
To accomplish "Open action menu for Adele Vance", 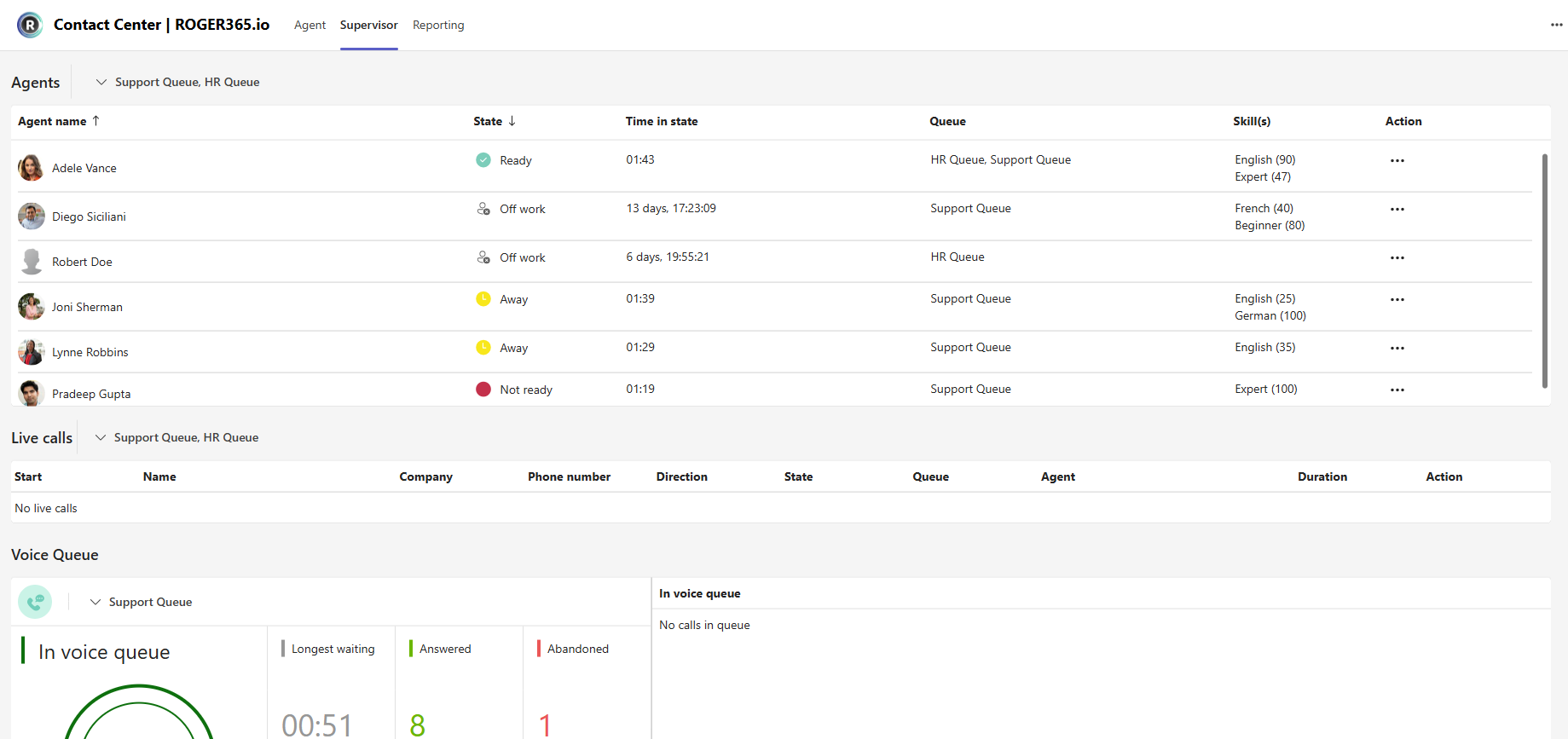I will 1397,160.
